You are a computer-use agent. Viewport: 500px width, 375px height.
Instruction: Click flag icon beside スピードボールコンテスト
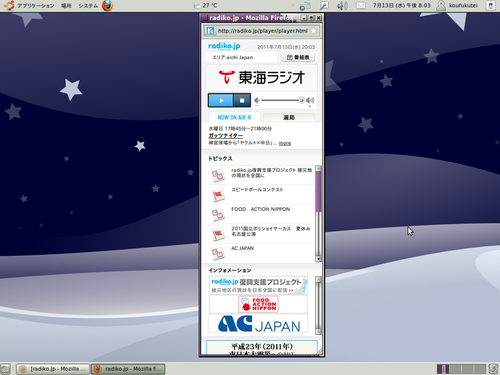click(x=218, y=195)
